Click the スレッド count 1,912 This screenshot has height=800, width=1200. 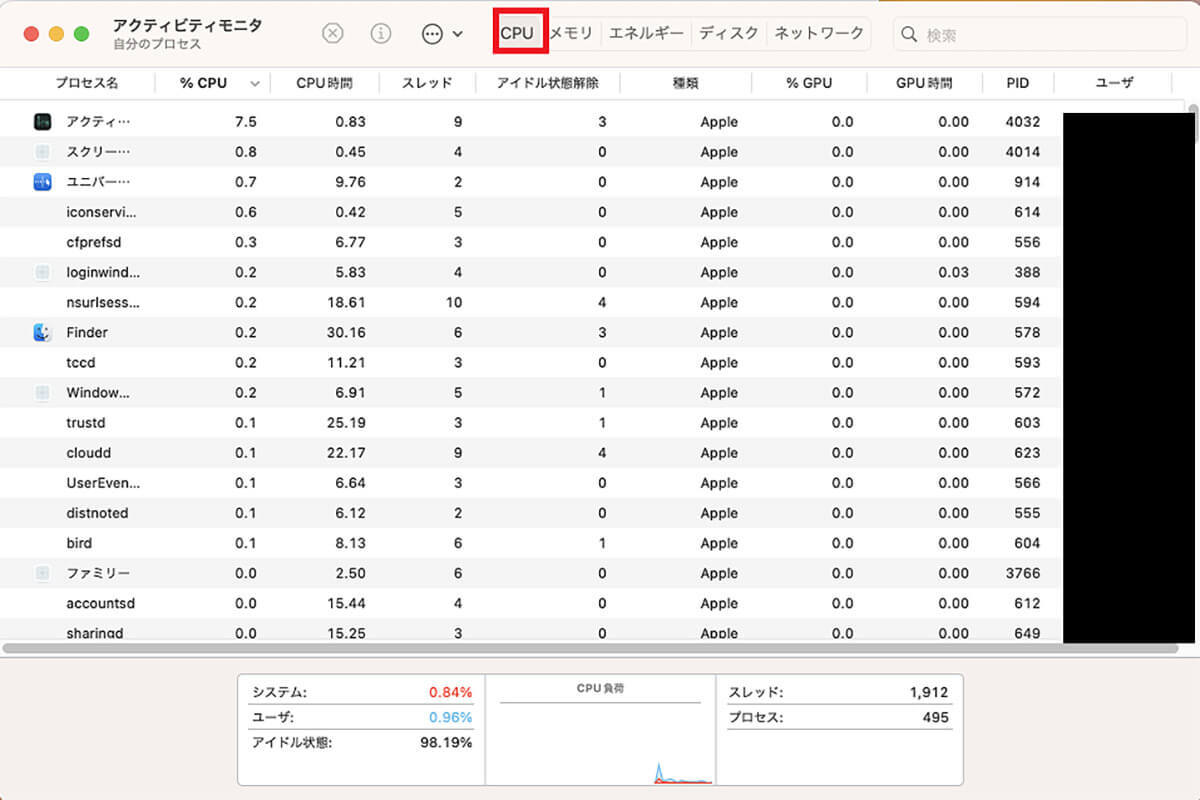tap(838, 692)
